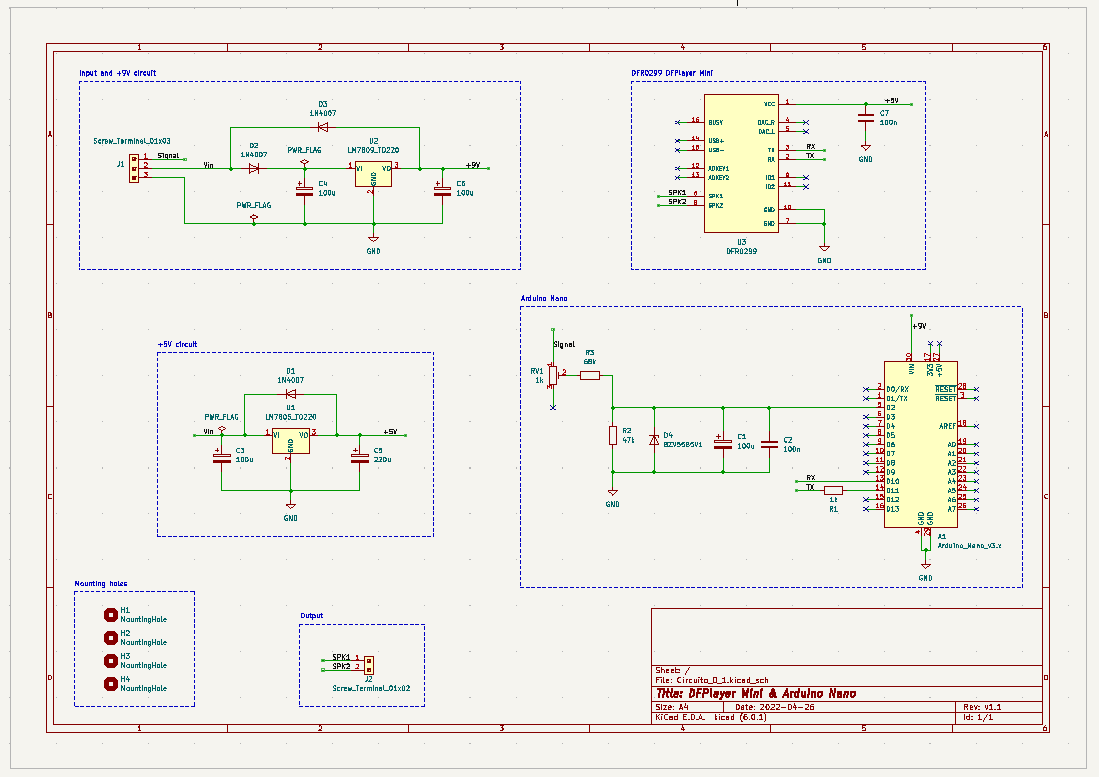Select resistor R3 symbol
The image size is (1099, 777).
[589, 376]
